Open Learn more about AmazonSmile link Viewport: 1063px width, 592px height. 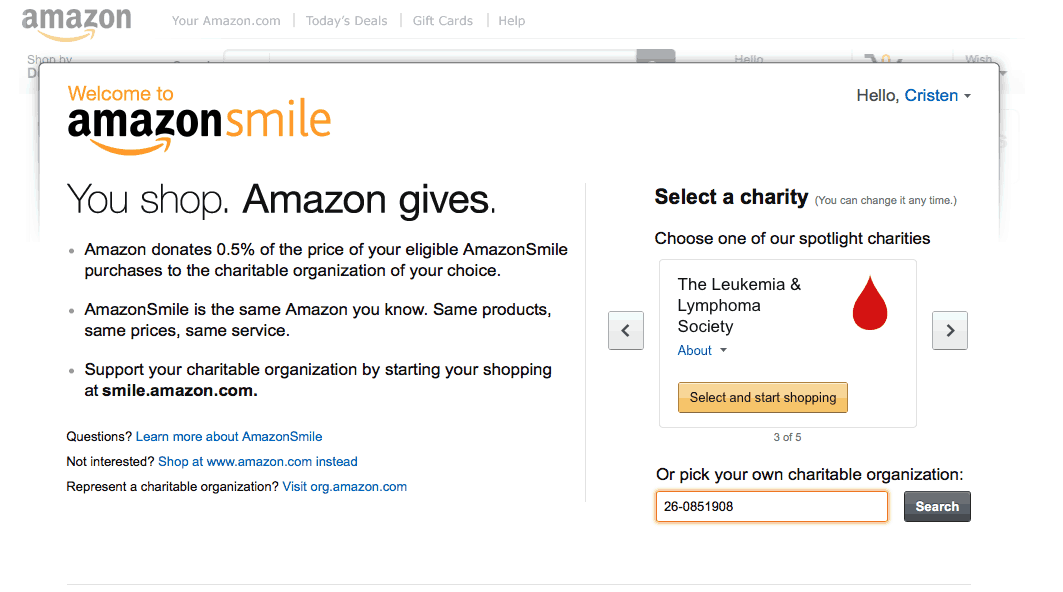tap(229, 437)
